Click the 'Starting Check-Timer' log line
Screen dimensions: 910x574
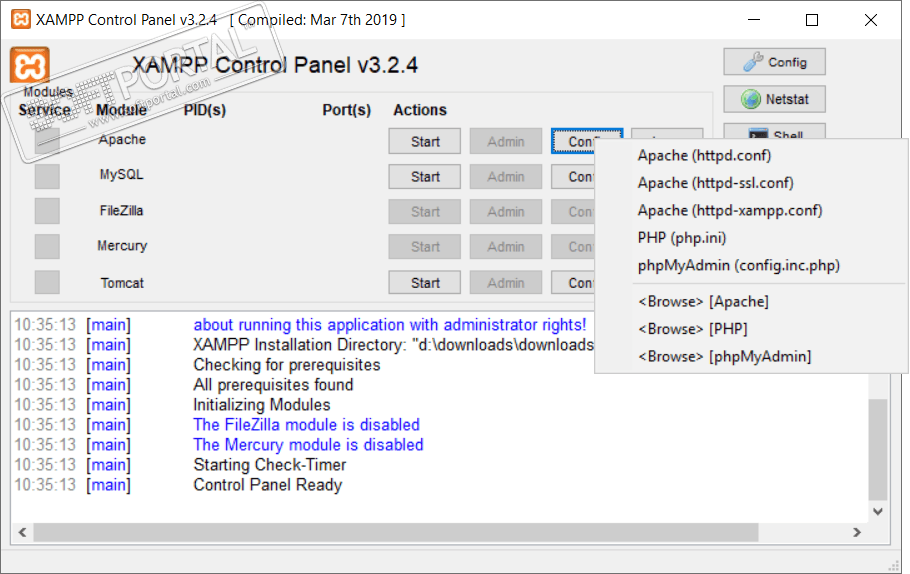tap(270, 465)
